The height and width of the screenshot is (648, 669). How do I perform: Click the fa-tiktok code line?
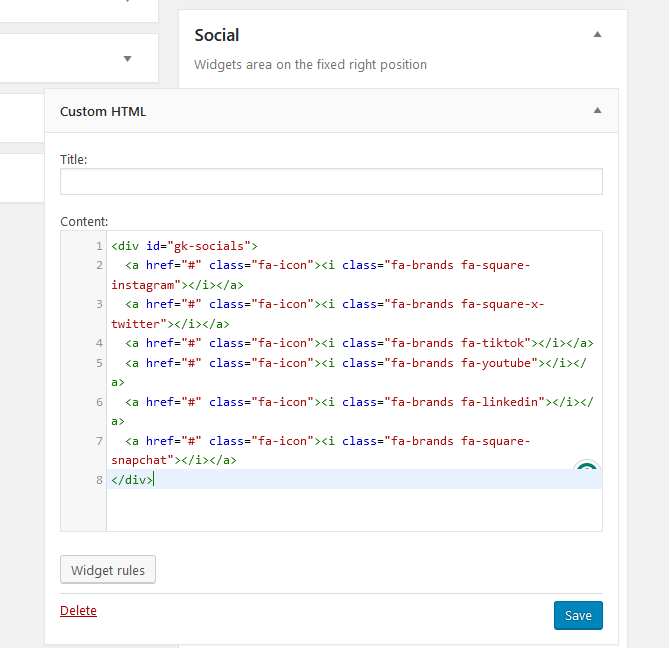coord(358,343)
